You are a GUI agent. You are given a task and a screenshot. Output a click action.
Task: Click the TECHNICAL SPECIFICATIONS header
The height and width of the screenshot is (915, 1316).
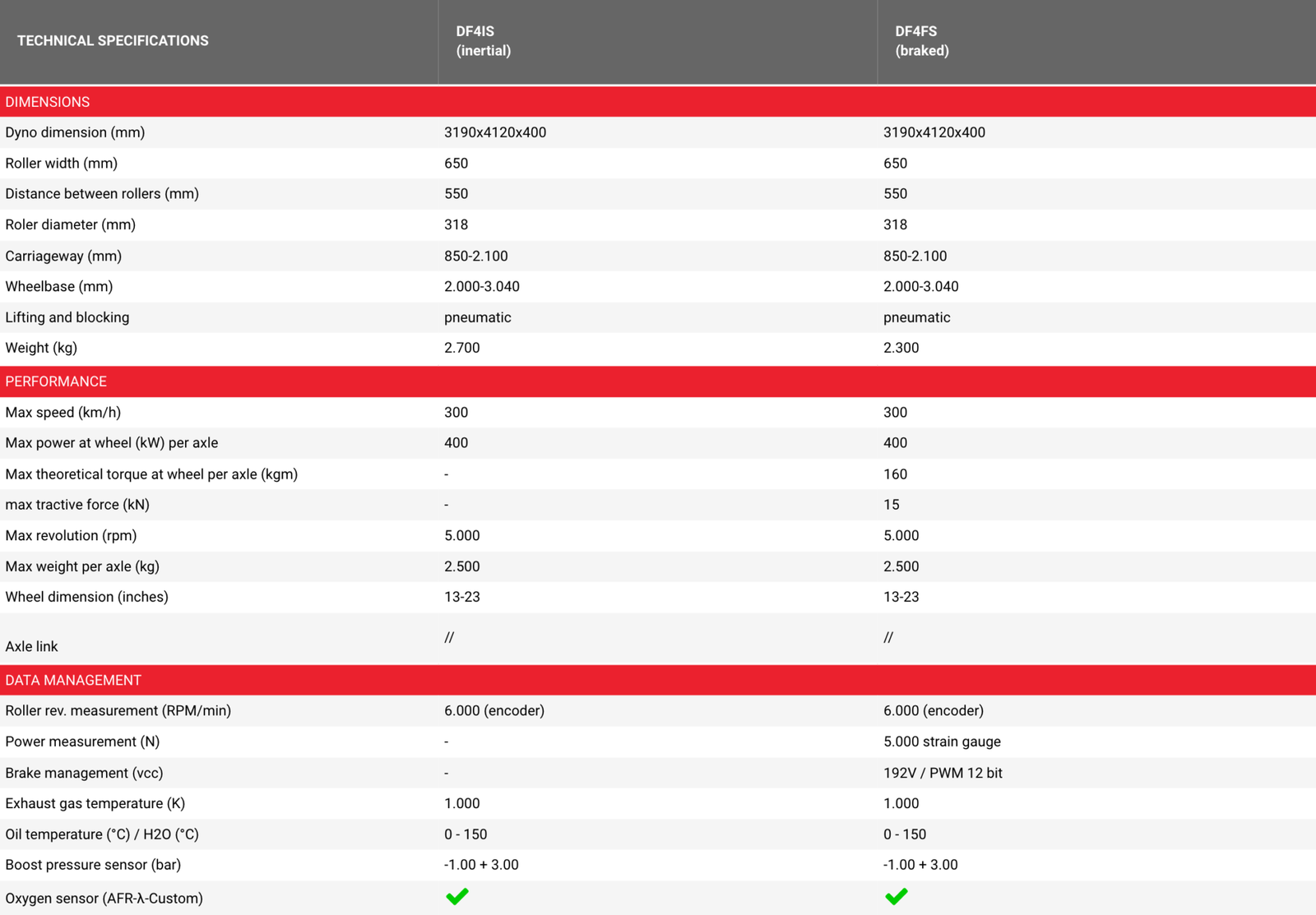click(x=113, y=41)
